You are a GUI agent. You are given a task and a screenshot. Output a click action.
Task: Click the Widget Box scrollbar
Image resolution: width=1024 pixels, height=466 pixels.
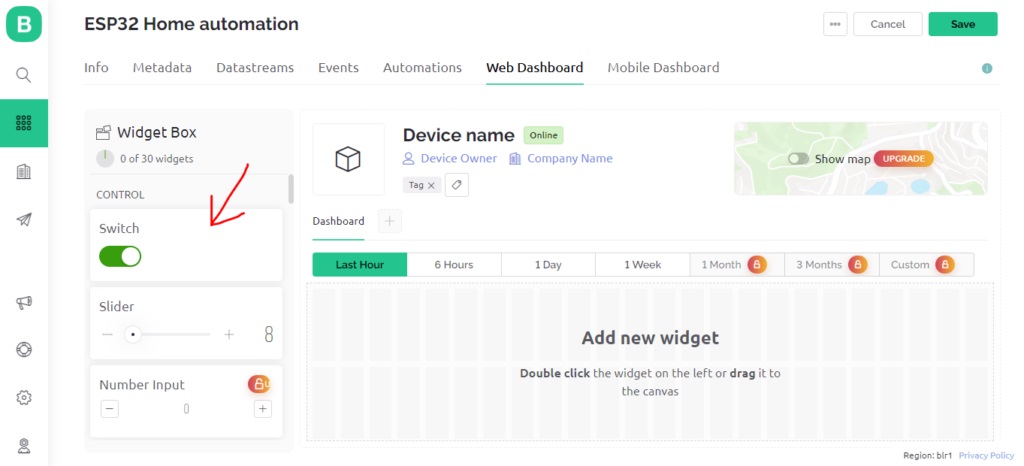(x=291, y=189)
